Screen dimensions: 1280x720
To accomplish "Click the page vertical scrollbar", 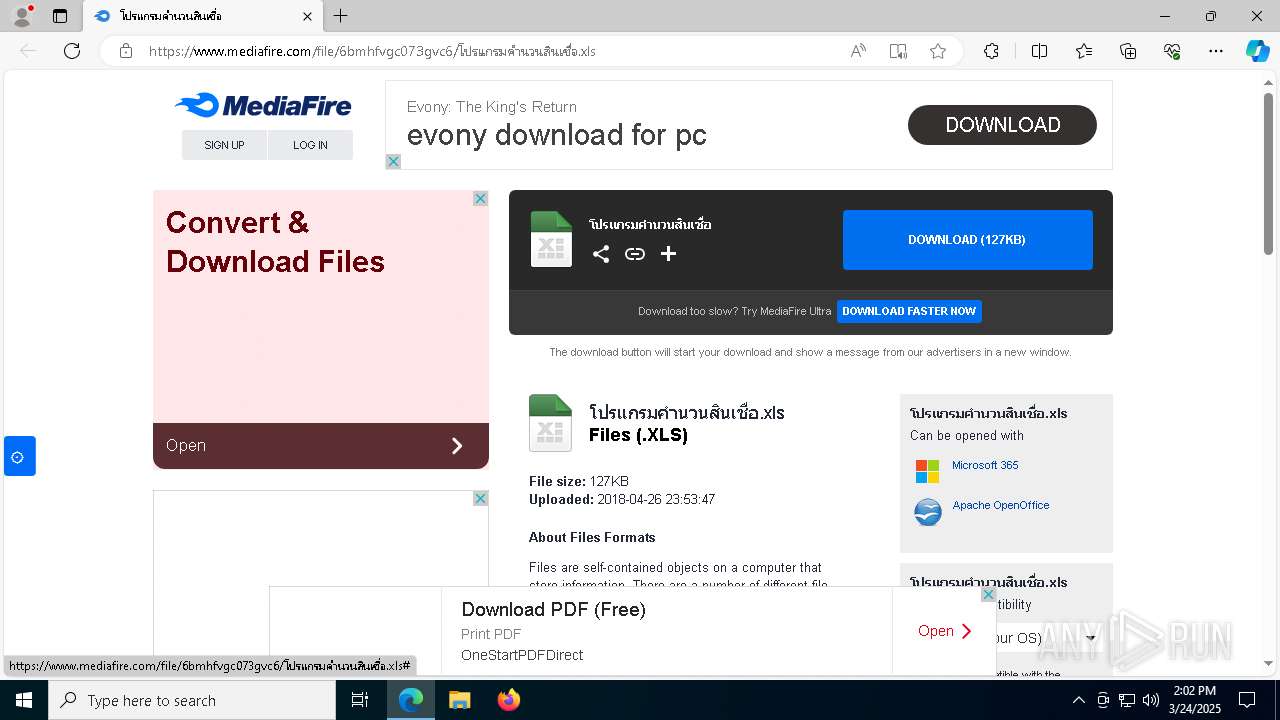I will click(x=1268, y=175).
